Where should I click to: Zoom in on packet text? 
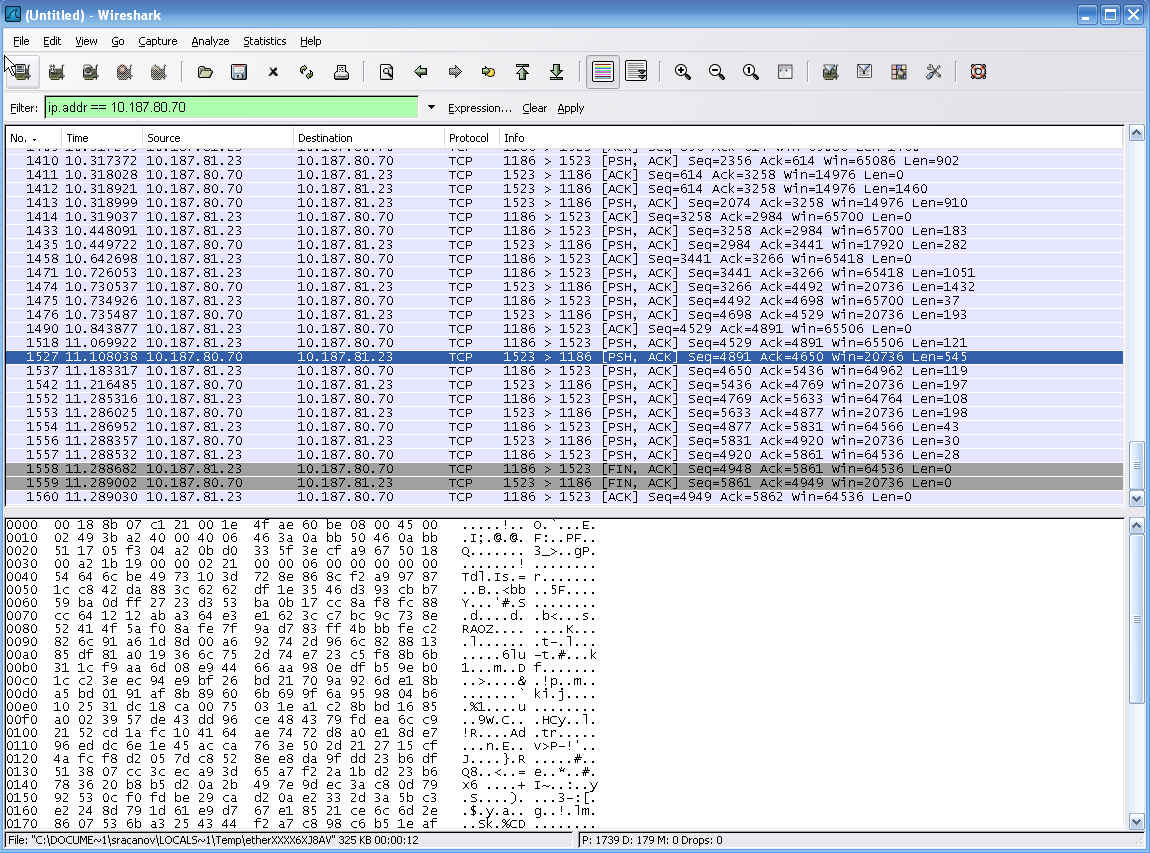coord(683,72)
